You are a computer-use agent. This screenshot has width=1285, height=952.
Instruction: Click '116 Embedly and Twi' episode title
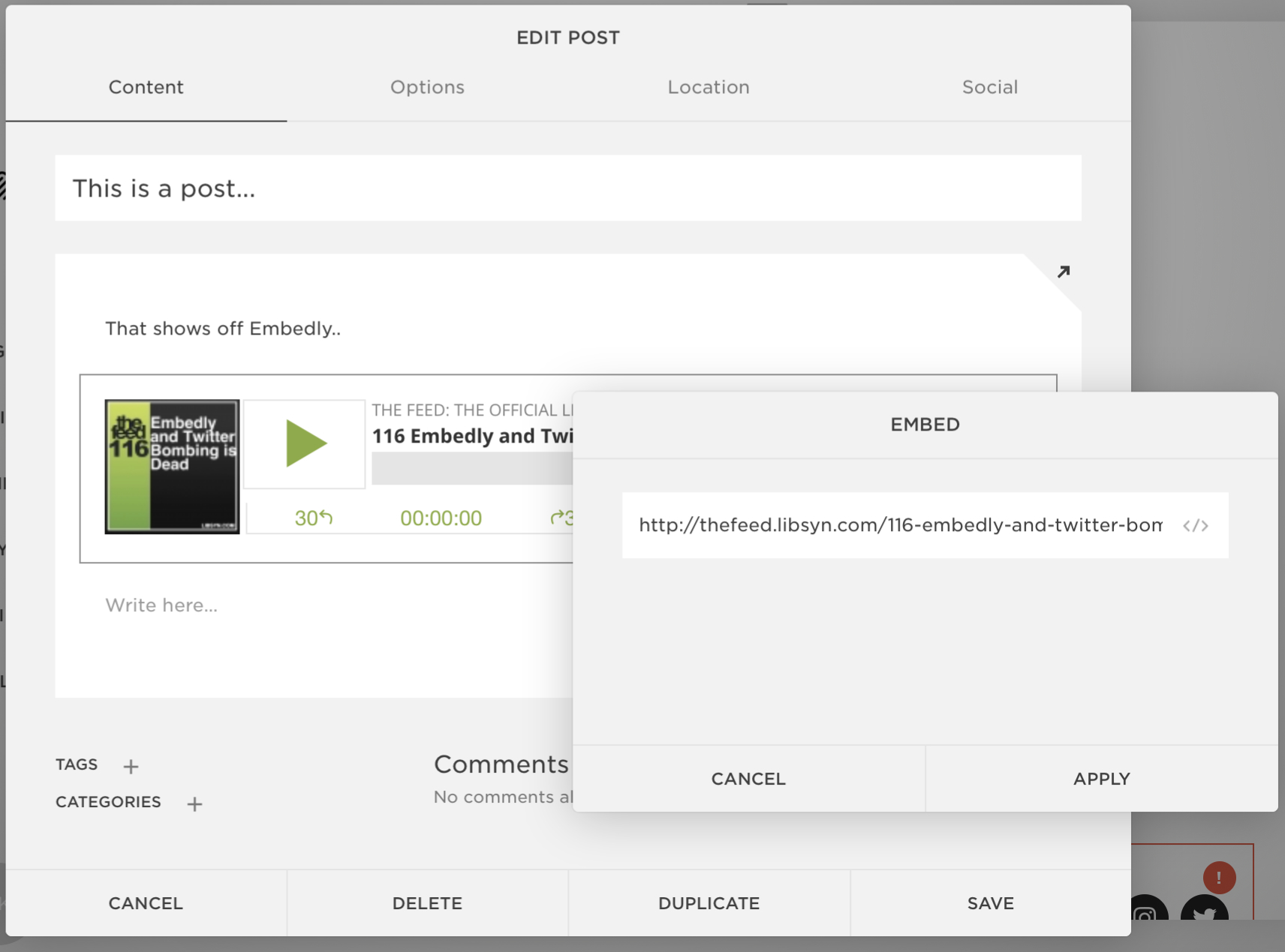(472, 436)
